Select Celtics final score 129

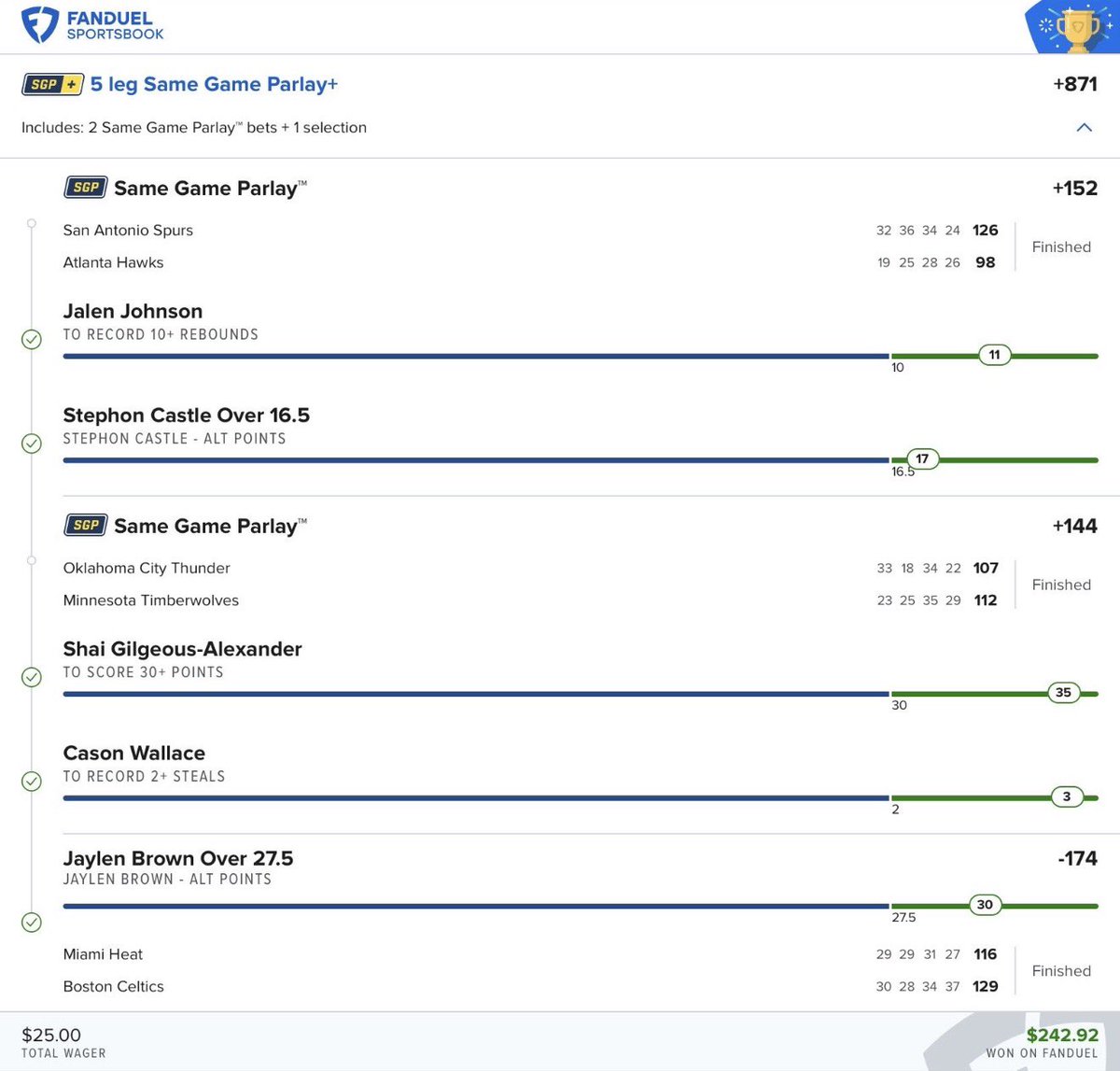coord(986,986)
